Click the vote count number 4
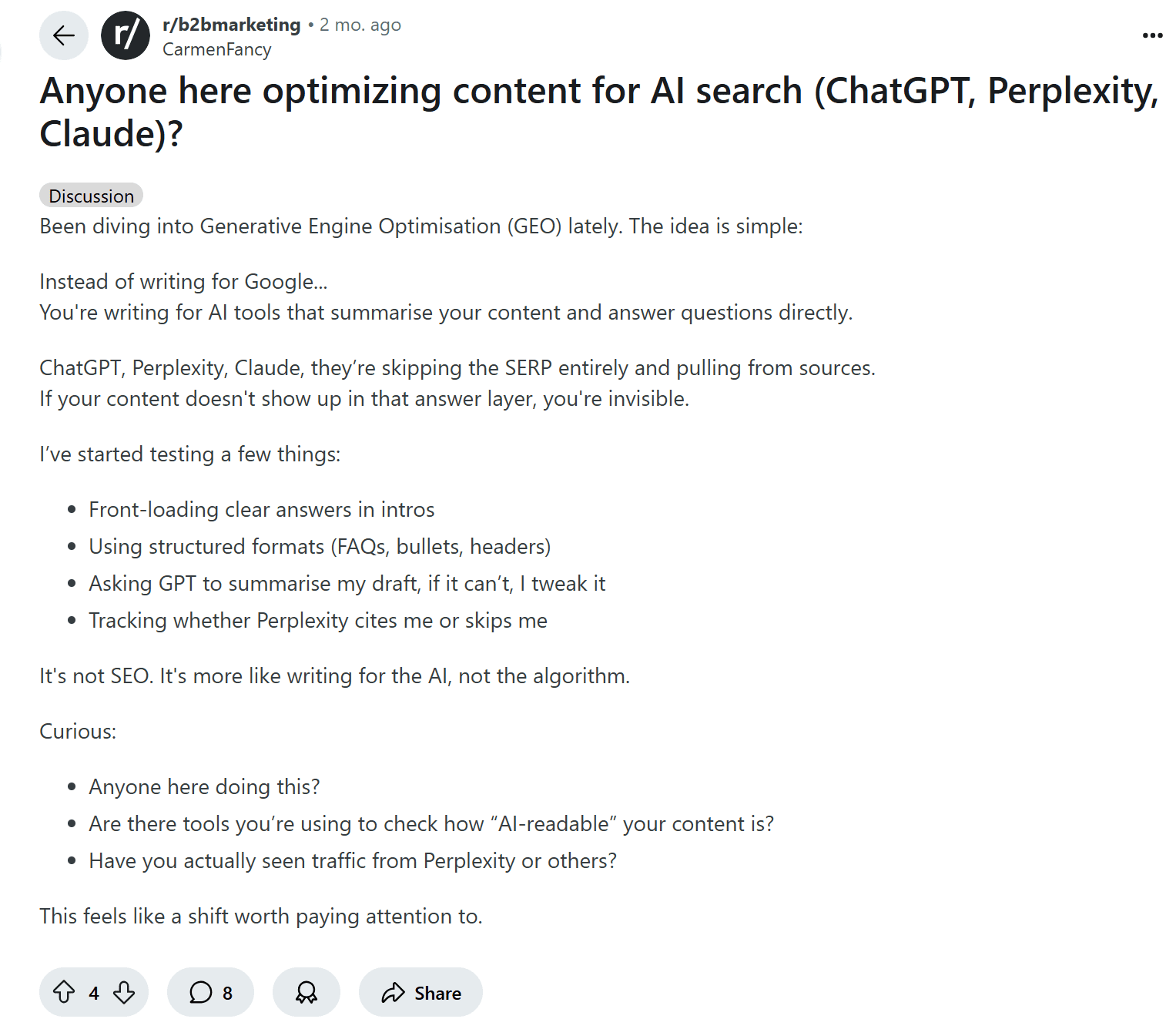The width and height of the screenshot is (1176, 1029). coord(94,993)
